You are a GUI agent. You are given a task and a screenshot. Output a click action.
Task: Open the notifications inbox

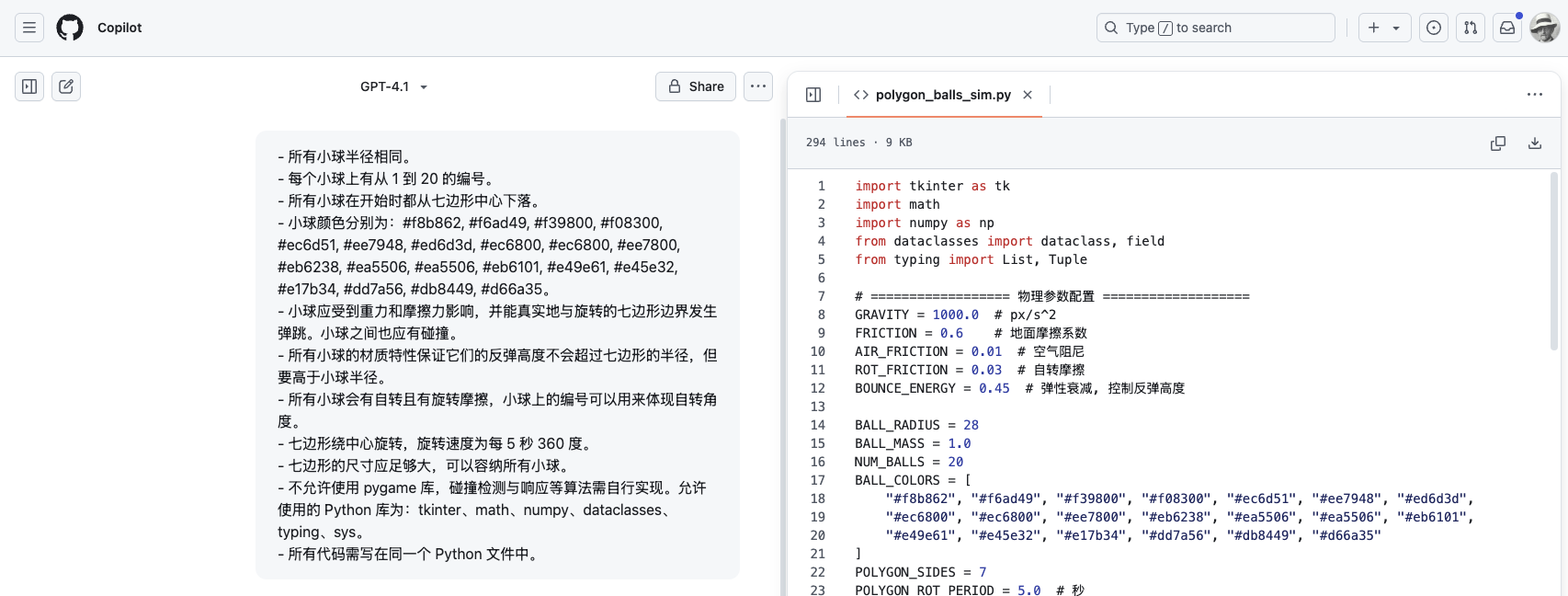pos(1507,28)
